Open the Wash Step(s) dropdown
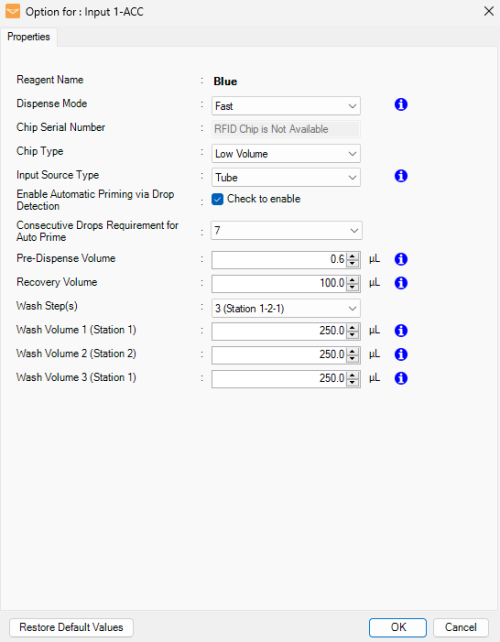500x642 pixels. click(x=286, y=308)
